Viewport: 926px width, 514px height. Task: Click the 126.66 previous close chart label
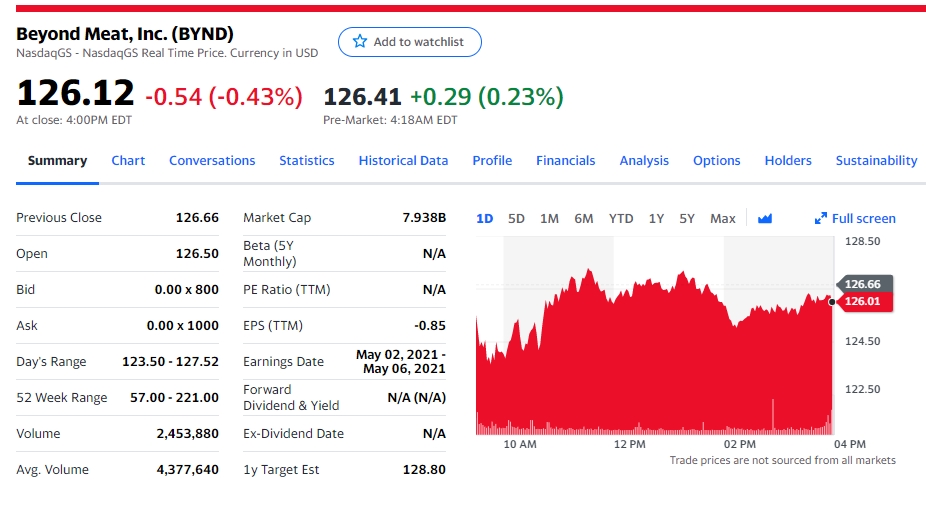(864, 284)
